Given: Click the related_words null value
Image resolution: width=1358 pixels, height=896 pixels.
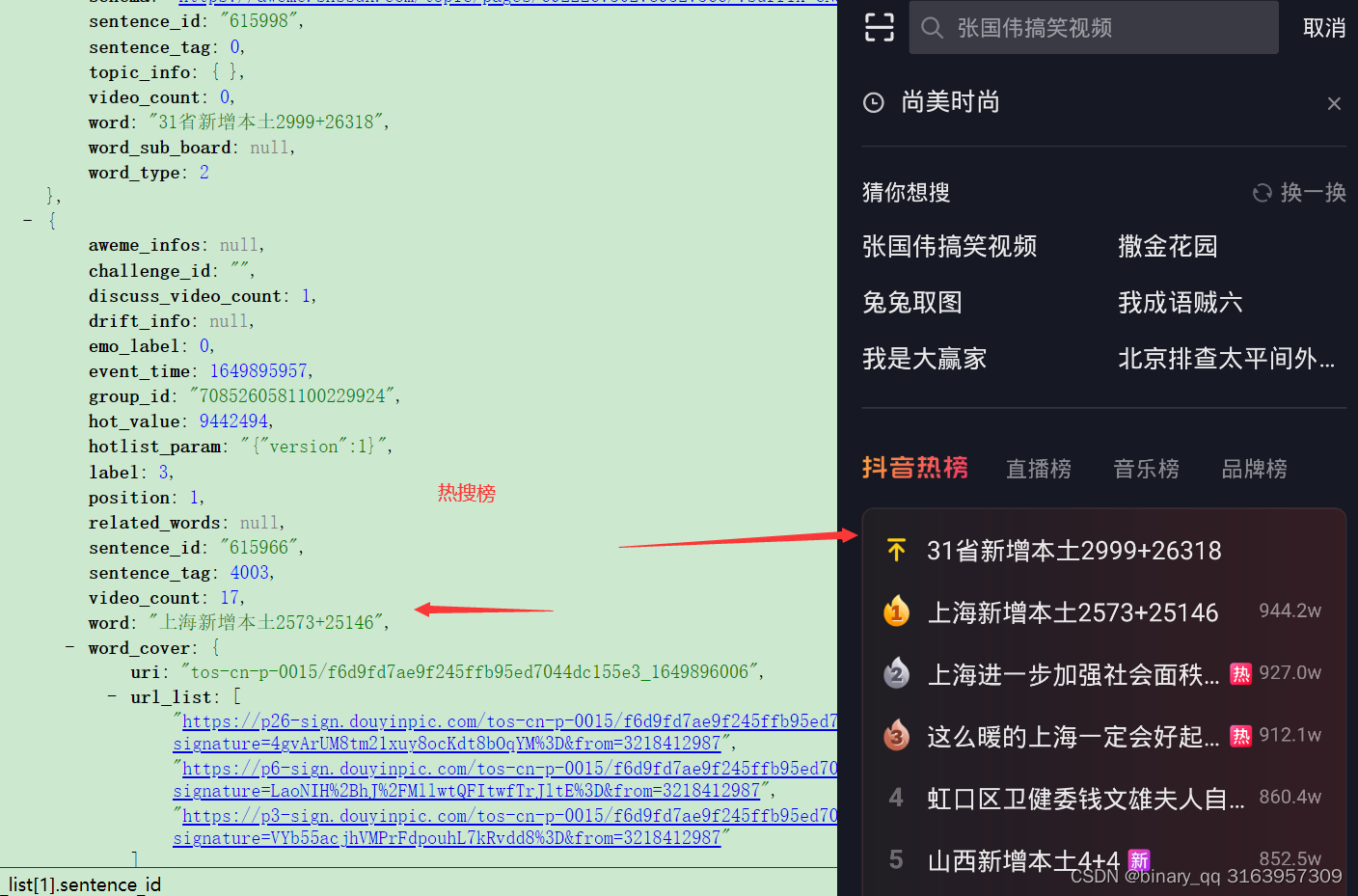Looking at the screenshot, I should [x=259, y=523].
